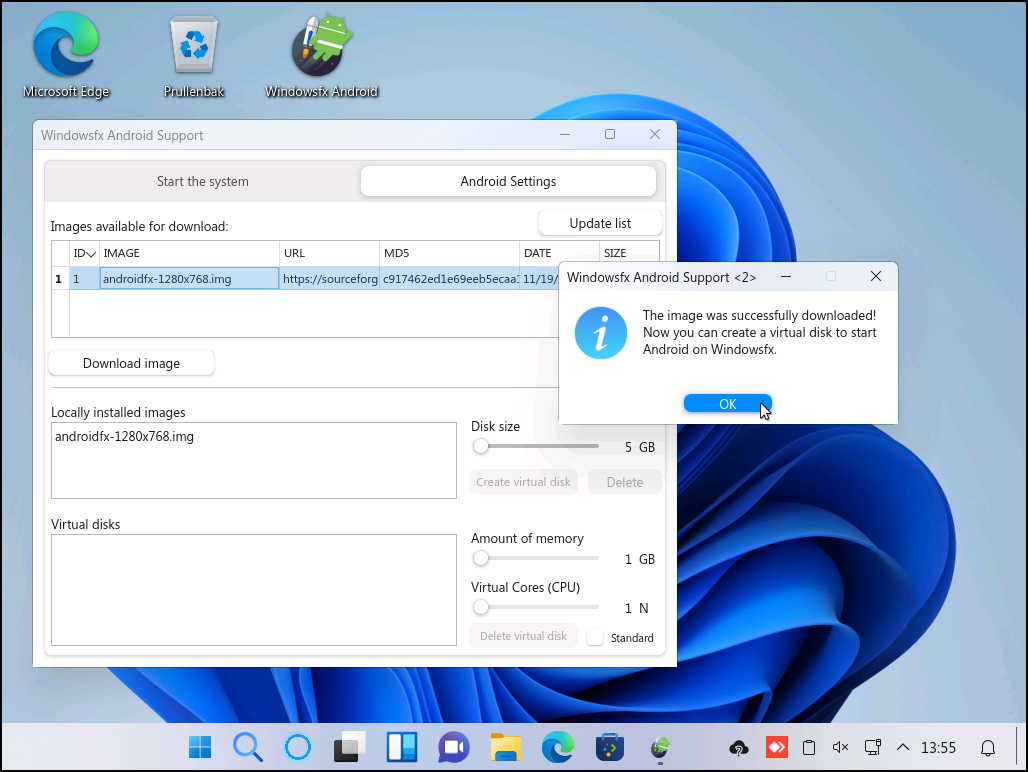1028x772 pixels.
Task: Switch to the Android Settings tab
Action: point(508,182)
